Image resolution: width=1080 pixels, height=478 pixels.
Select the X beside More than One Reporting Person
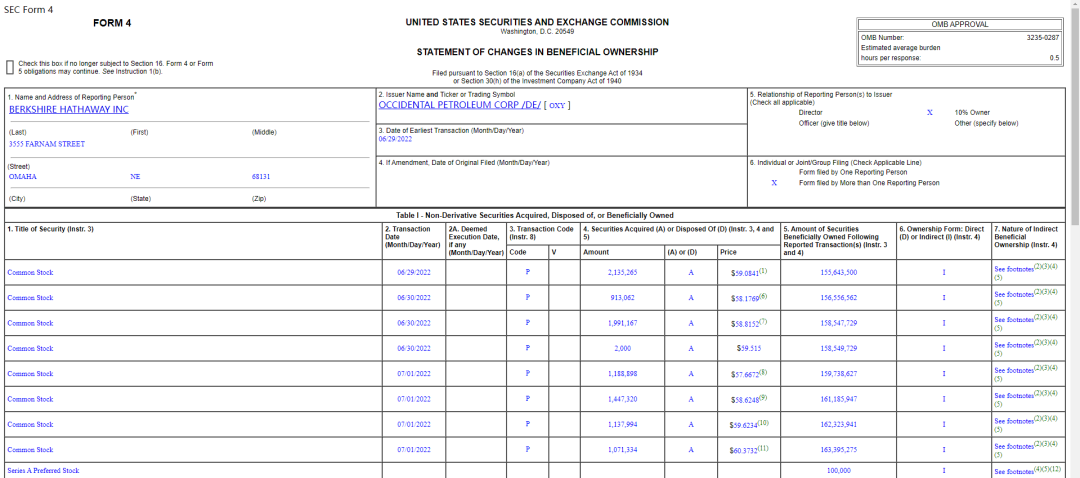(x=774, y=183)
